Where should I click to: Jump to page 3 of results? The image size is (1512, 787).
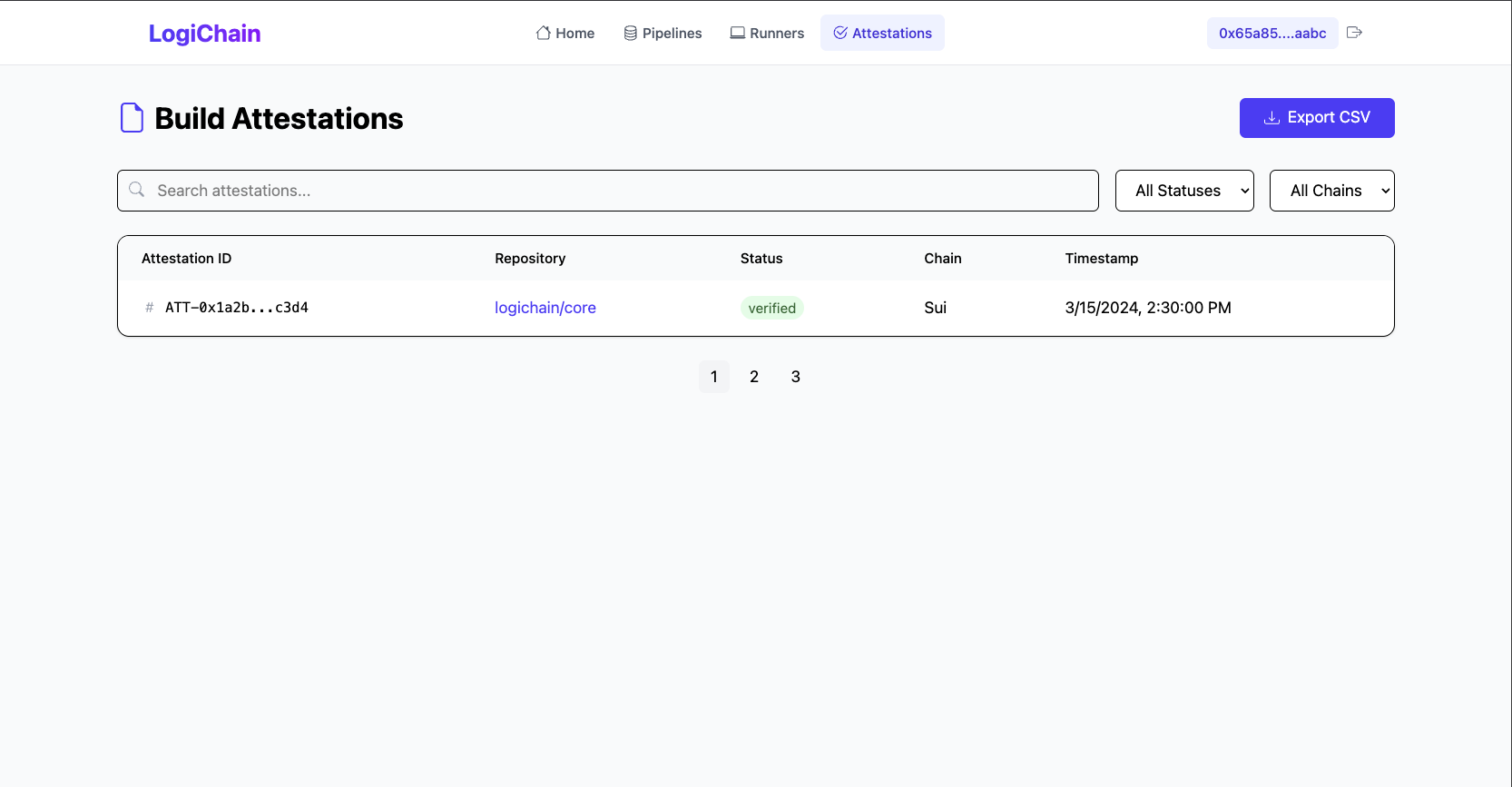coord(796,377)
